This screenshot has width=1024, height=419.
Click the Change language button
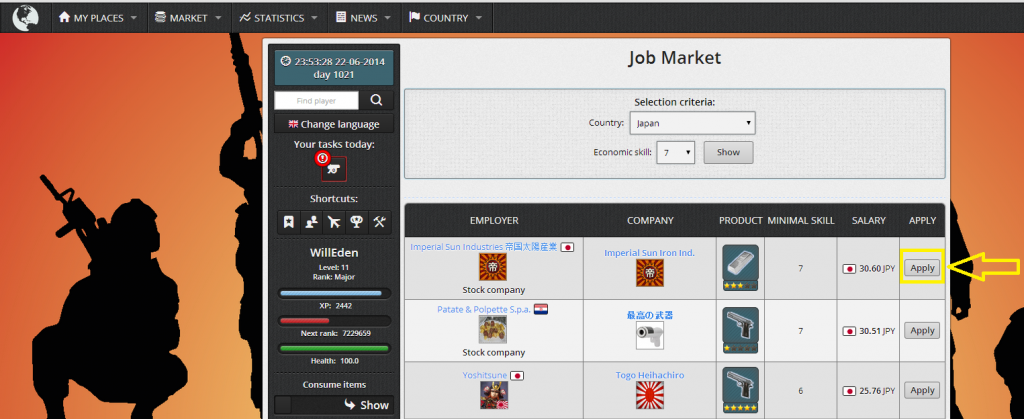point(334,124)
